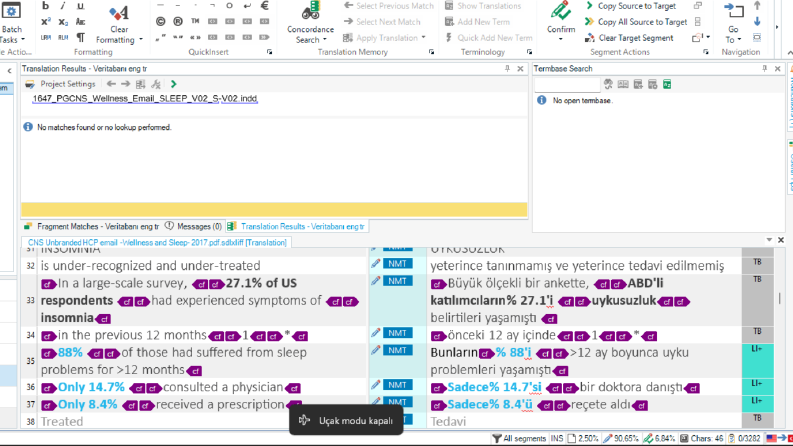Select CNS Unbranded HCP email document tab
Viewport: 793px width, 446px height.
[x=157, y=243]
